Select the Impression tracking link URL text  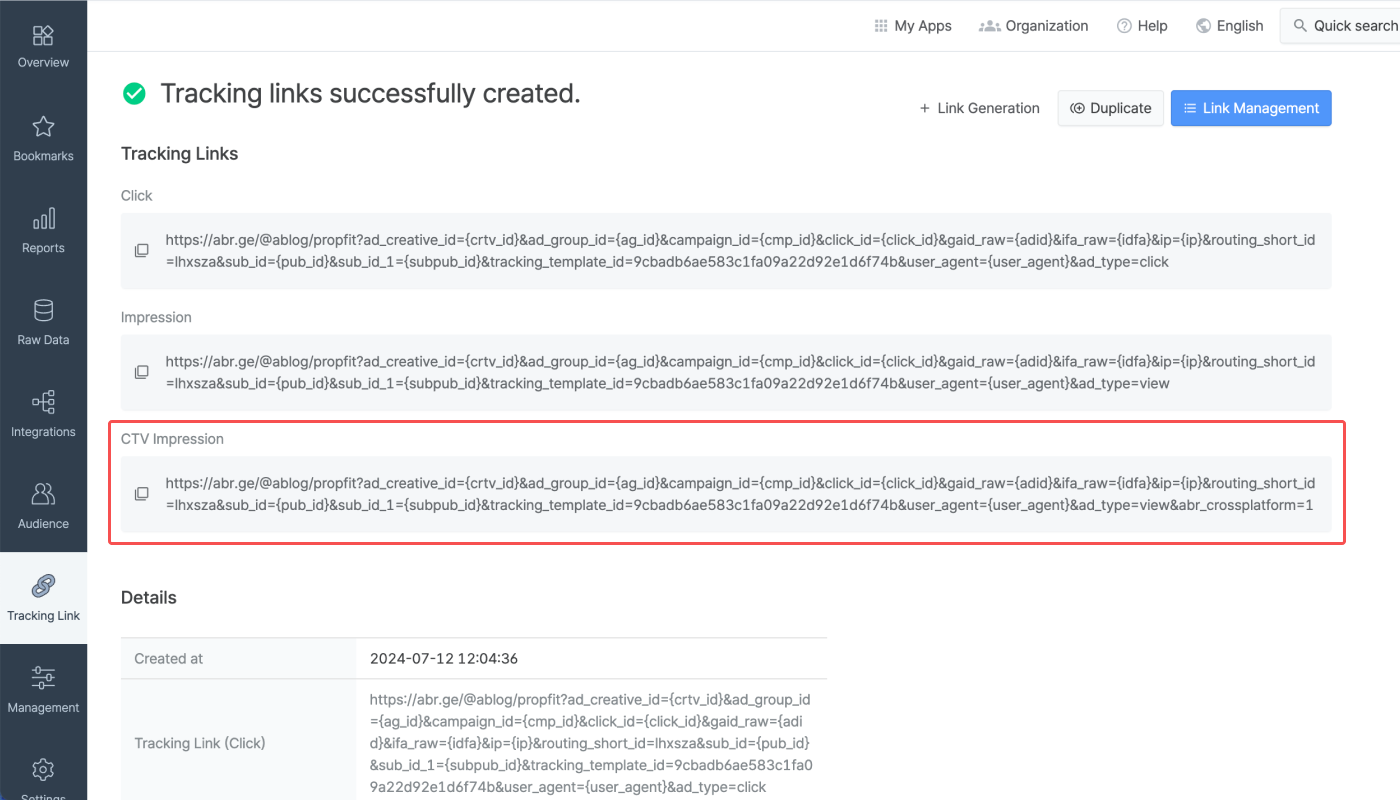click(x=740, y=373)
